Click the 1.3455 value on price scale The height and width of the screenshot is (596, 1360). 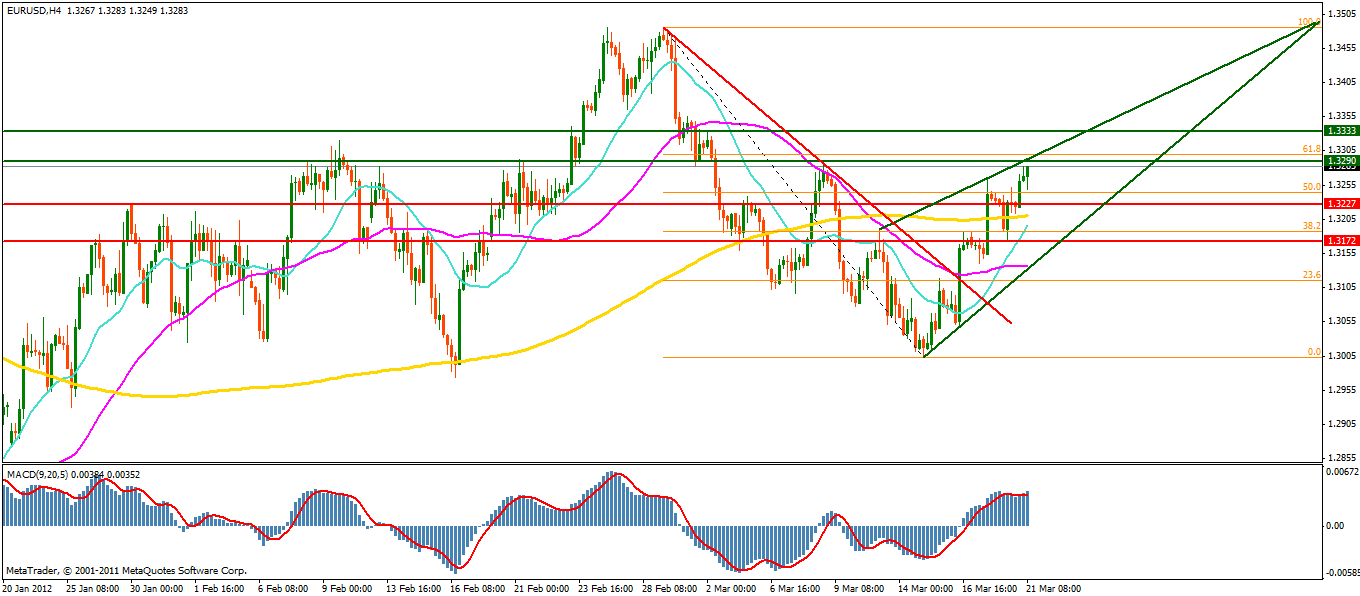coord(1339,47)
